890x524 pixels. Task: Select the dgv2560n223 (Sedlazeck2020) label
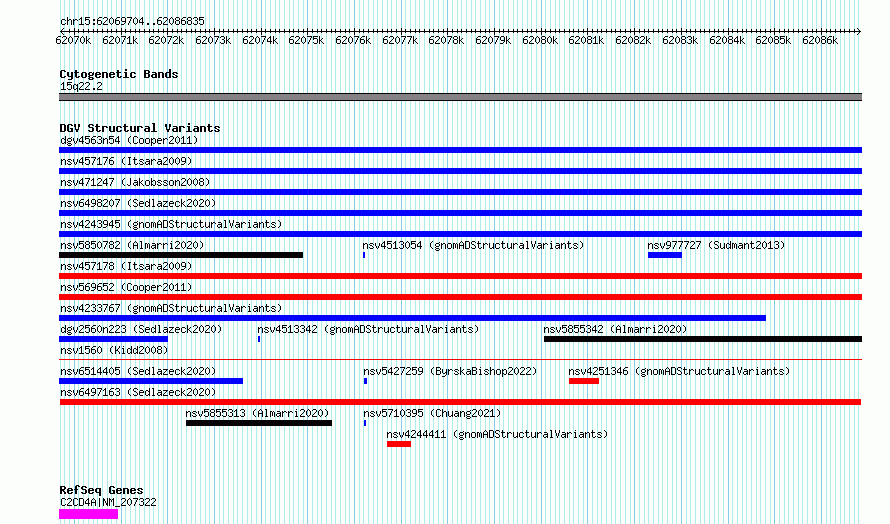[x=141, y=329]
